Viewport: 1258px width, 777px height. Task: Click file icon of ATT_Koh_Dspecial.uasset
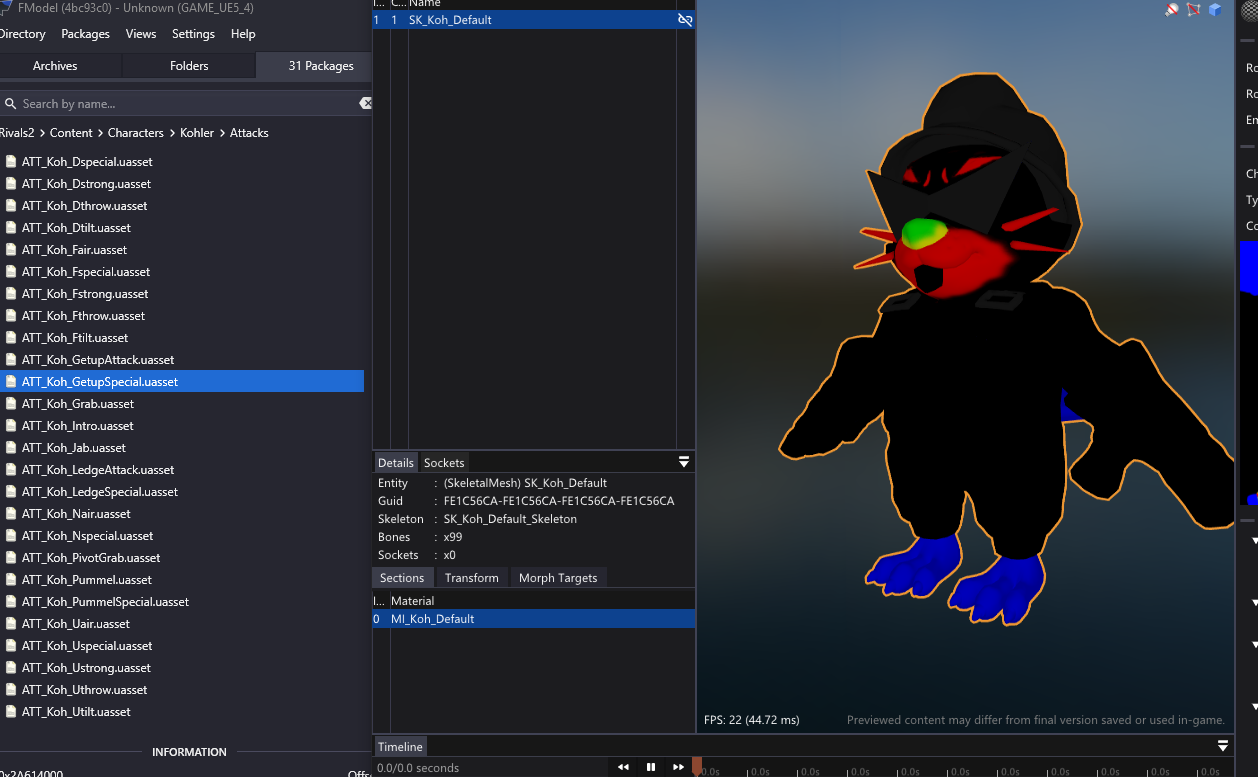click(11, 161)
